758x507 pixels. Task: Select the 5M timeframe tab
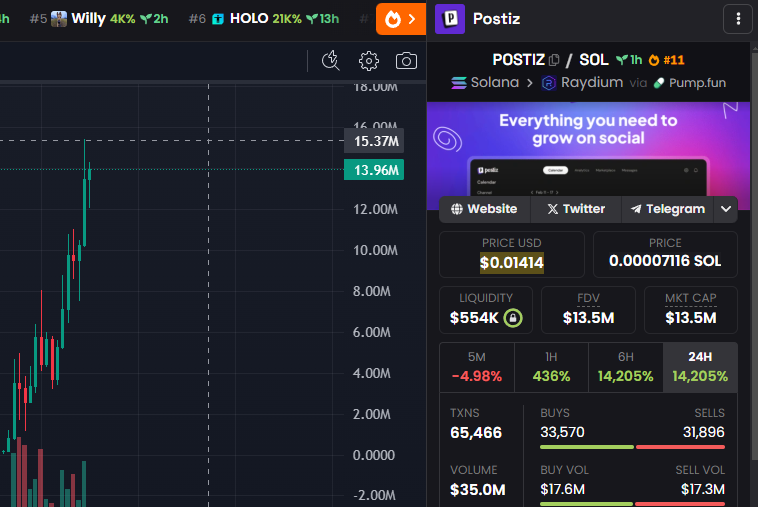[x=477, y=367]
